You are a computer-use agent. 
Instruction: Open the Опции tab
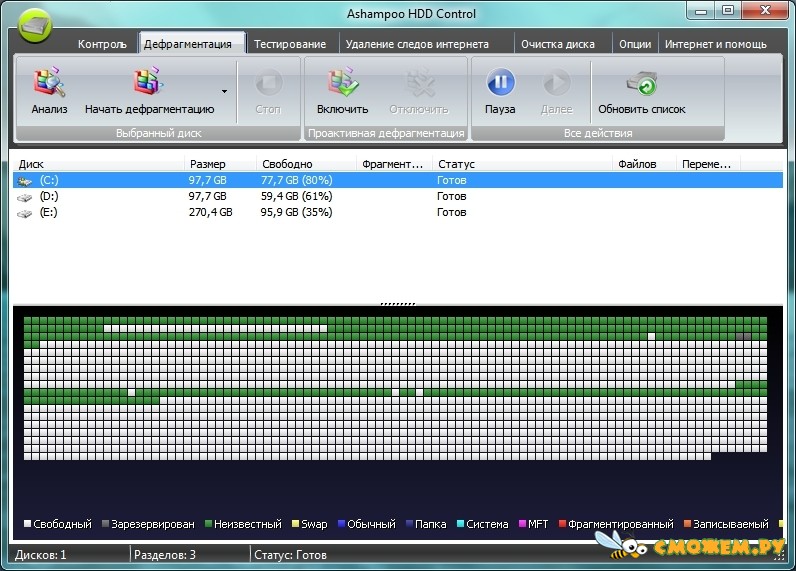(635, 44)
